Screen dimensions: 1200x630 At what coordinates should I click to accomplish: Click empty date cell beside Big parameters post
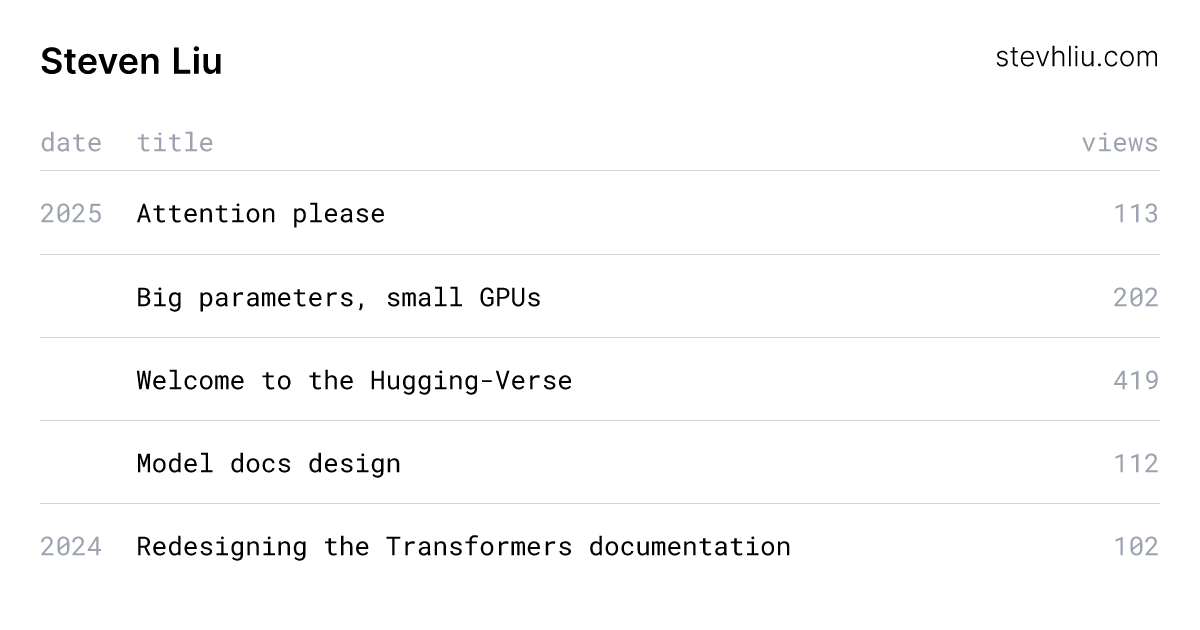pyautogui.click(x=71, y=297)
